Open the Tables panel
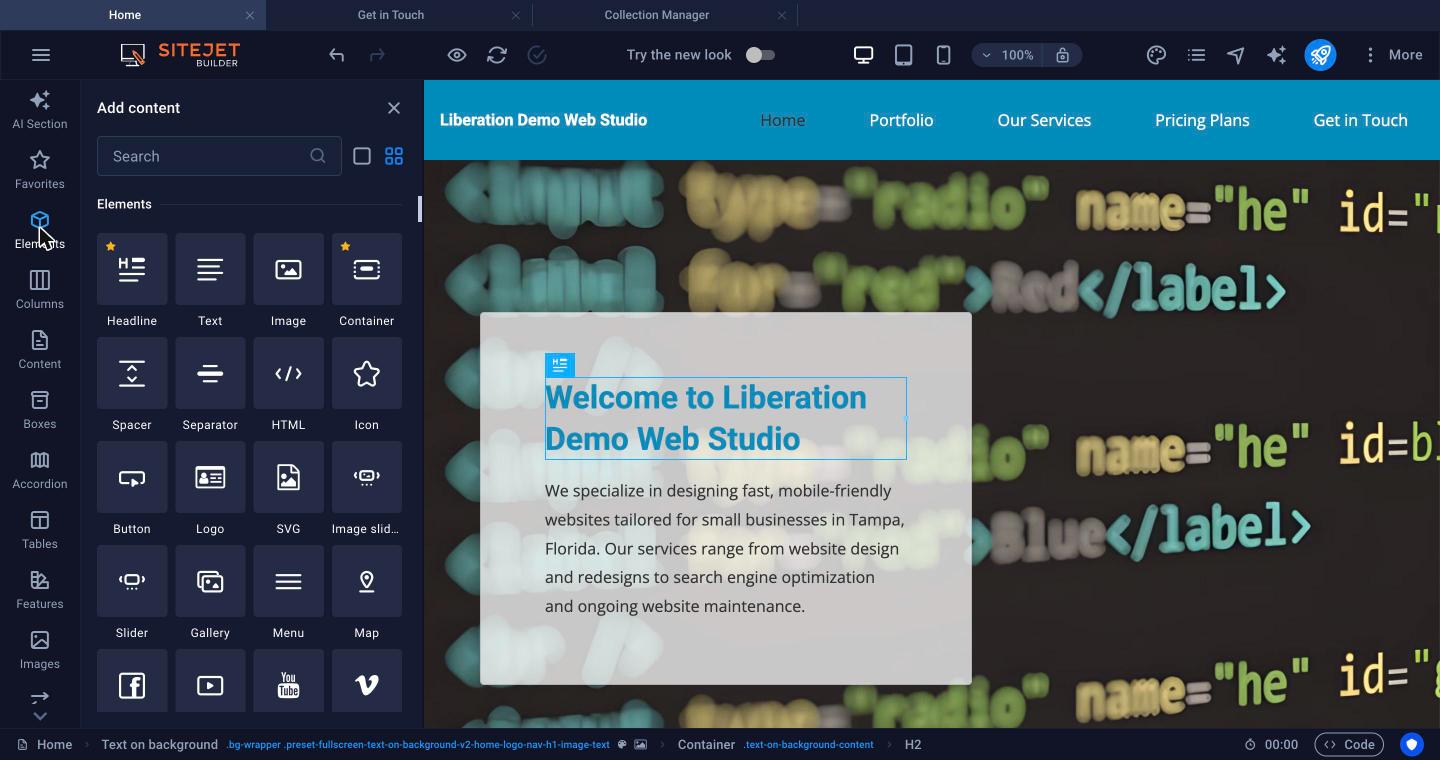Screen dimensions: 1440x760 [40, 530]
